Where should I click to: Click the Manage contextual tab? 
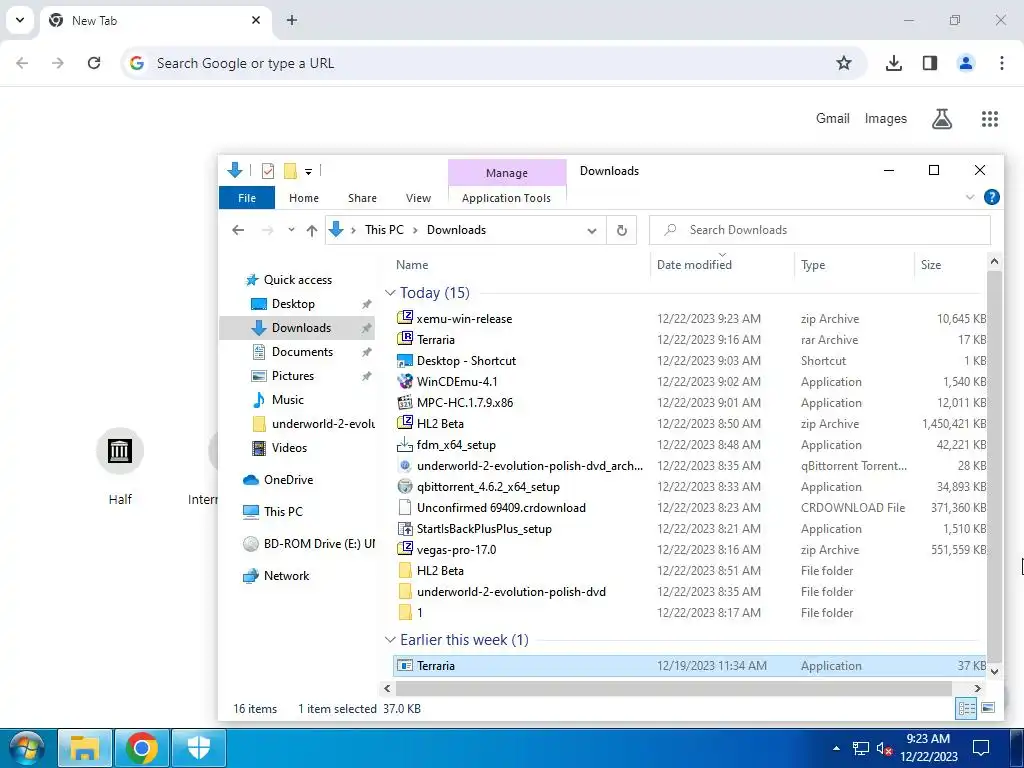point(507,172)
